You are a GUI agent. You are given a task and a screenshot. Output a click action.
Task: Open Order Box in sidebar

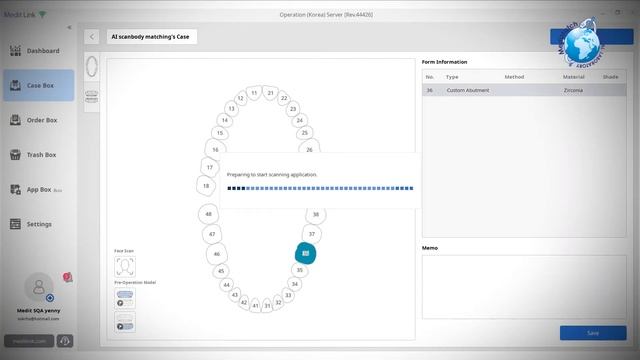(x=39, y=120)
